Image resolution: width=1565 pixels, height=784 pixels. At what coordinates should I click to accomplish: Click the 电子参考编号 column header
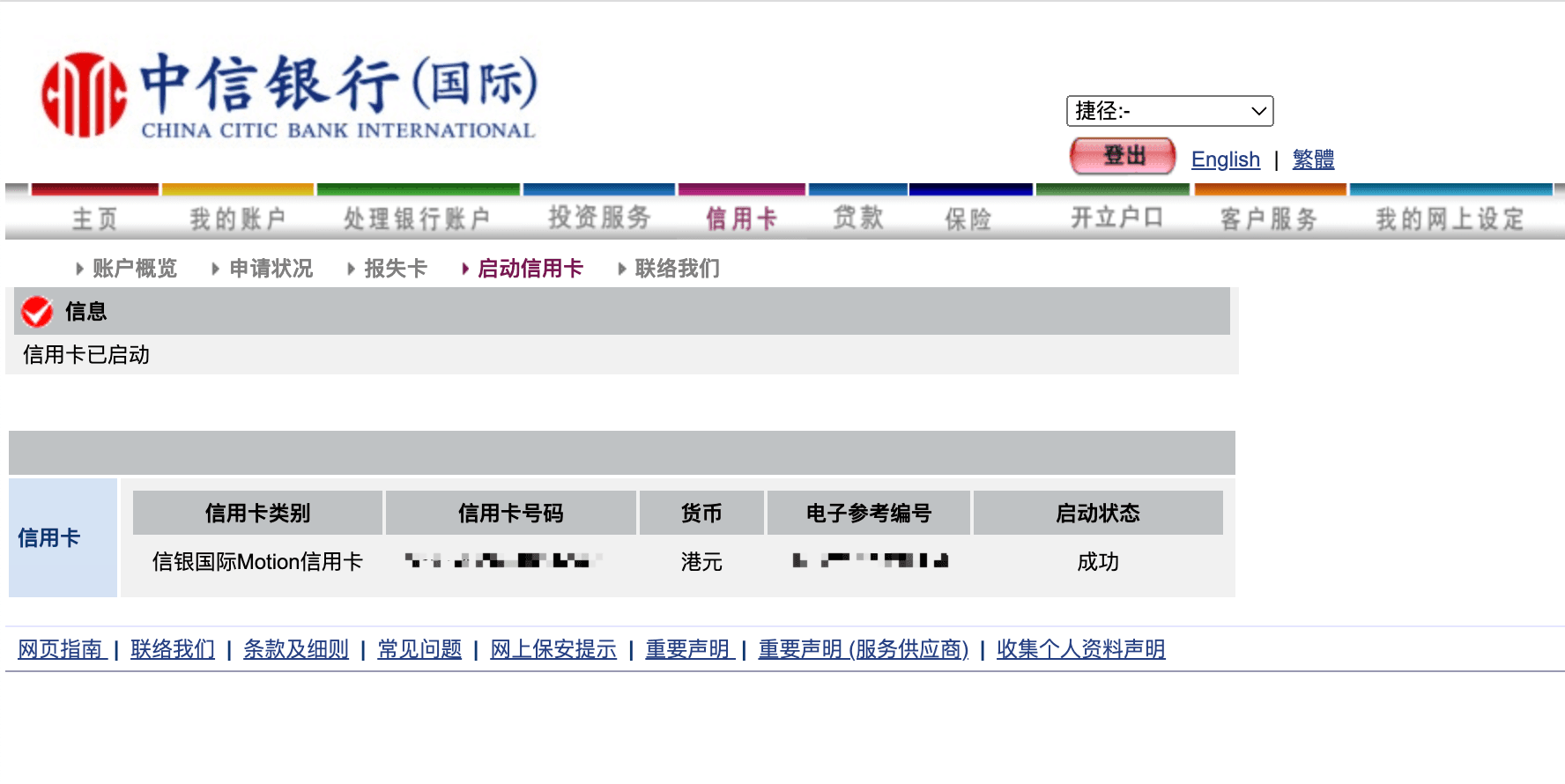869,513
